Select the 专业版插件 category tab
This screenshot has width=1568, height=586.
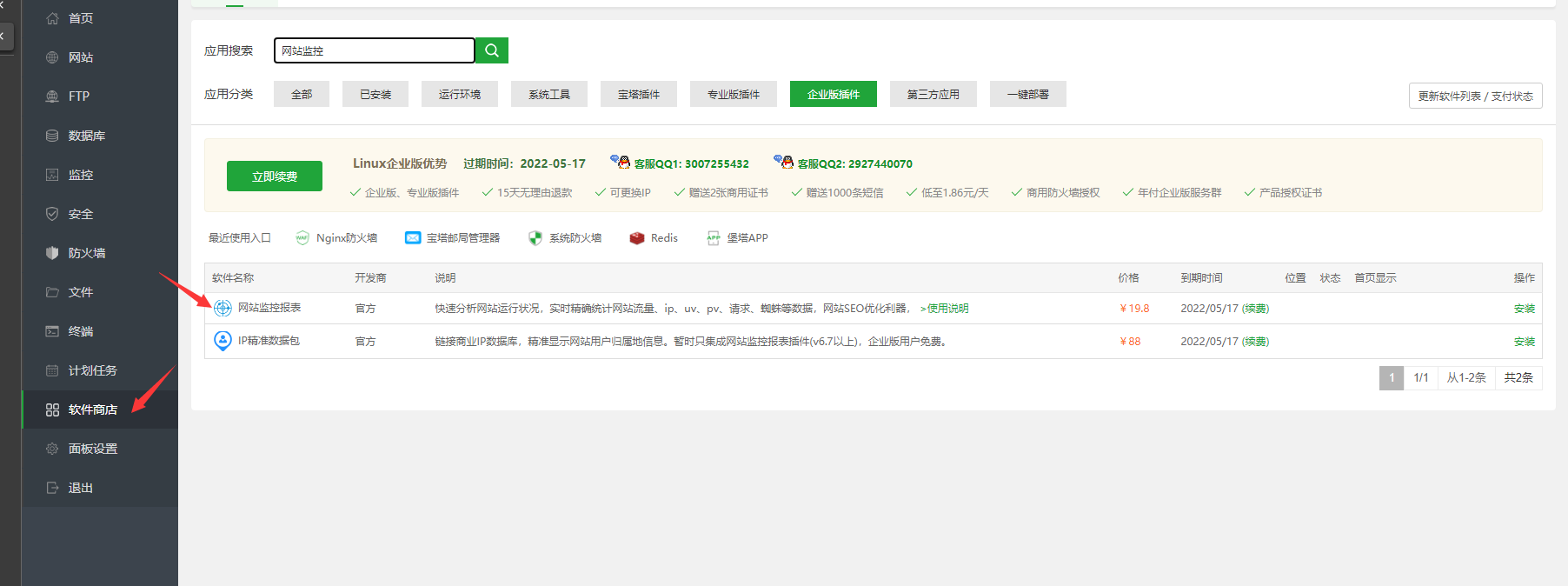click(734, 94)
